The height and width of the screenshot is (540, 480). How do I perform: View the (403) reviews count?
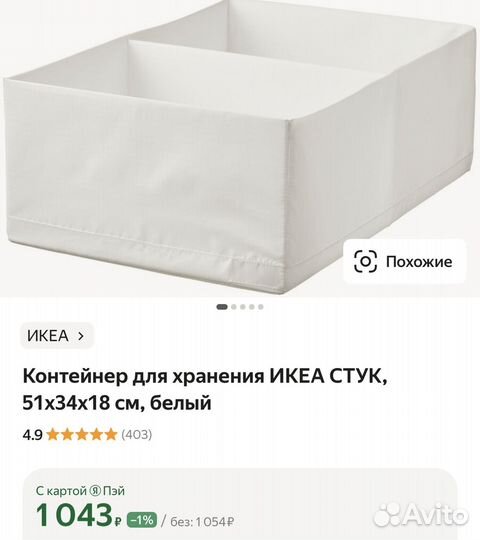point(136,435)
